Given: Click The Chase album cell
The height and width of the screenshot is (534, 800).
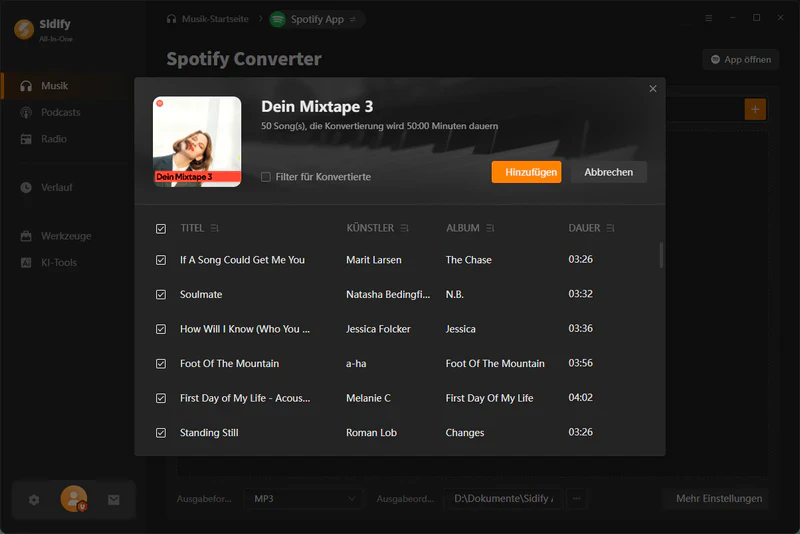Looking at the screenshot, I should click(468, 260).
